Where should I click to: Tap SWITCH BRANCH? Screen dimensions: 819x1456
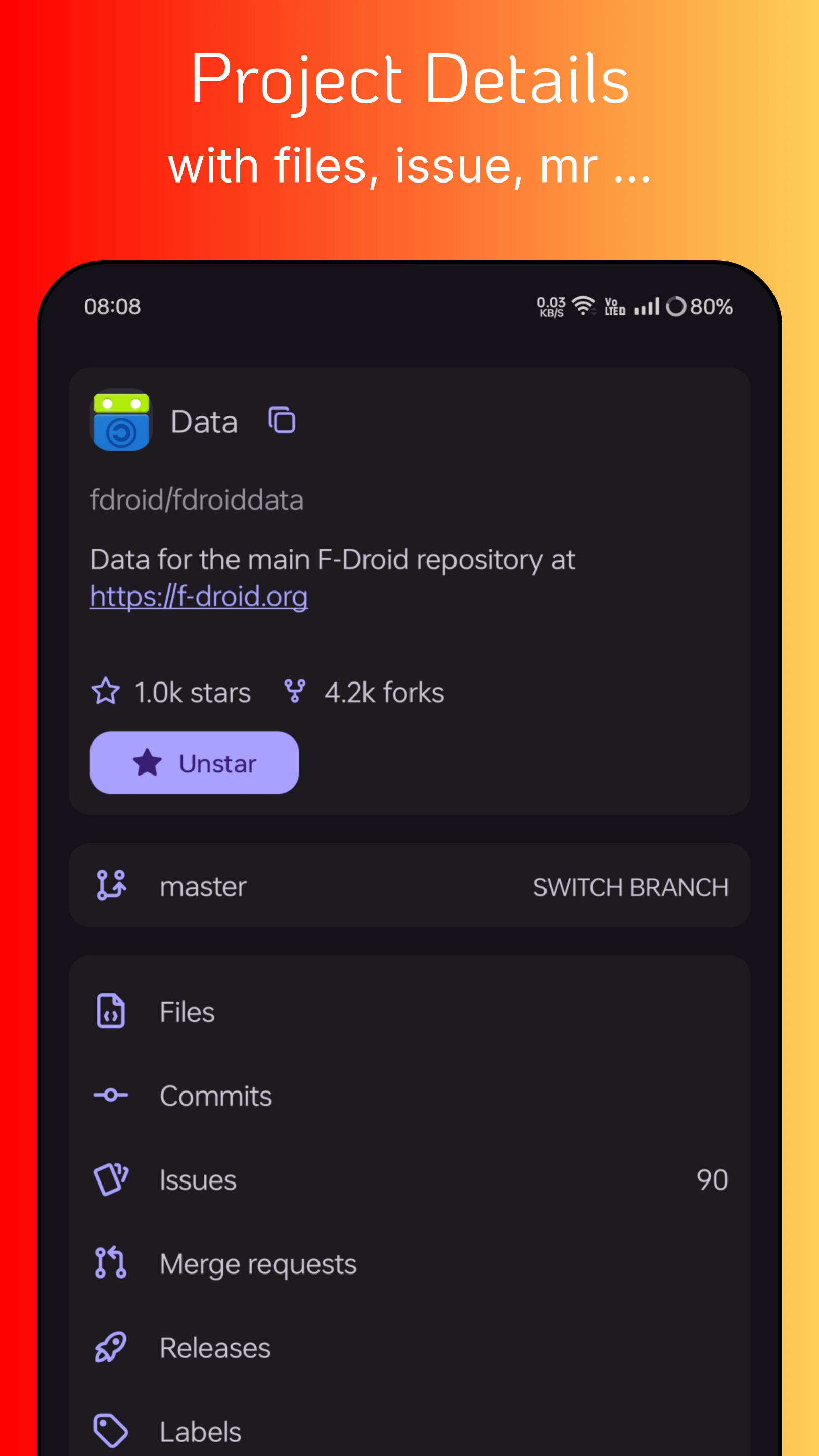point(631,887)
